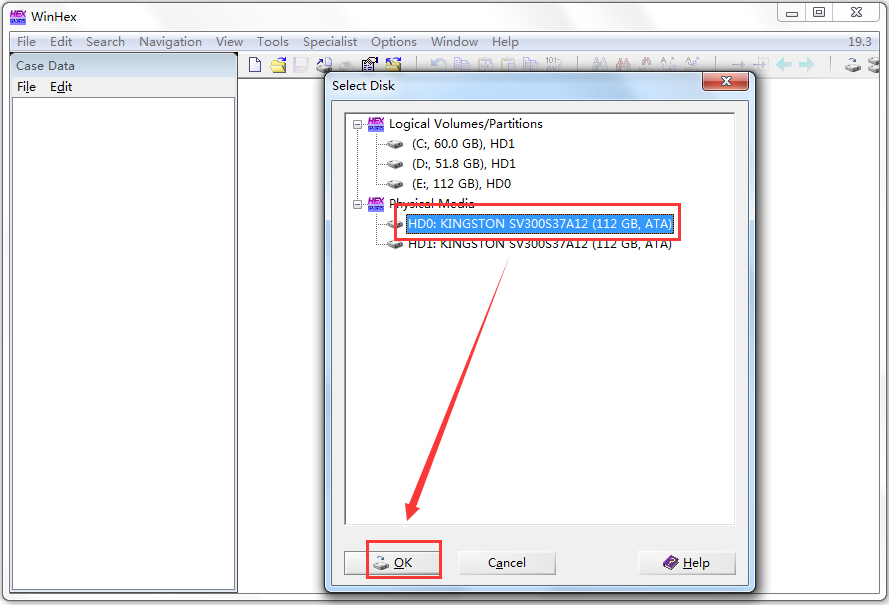Select the Physical Media label
The image size is (889, 605).
click(431, 204)
